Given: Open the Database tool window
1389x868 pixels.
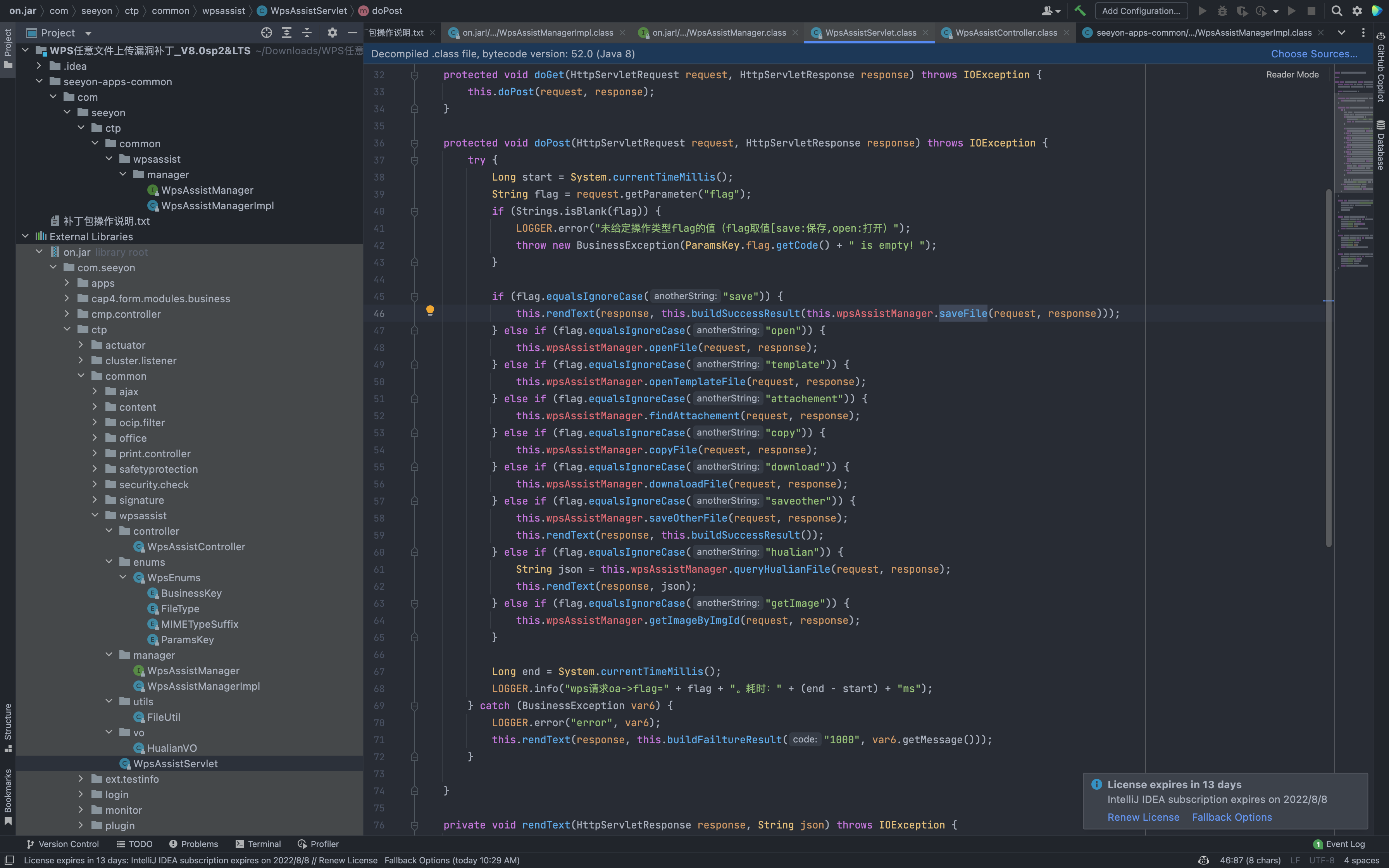Looking at the screenshot, I should [1380, 145].
